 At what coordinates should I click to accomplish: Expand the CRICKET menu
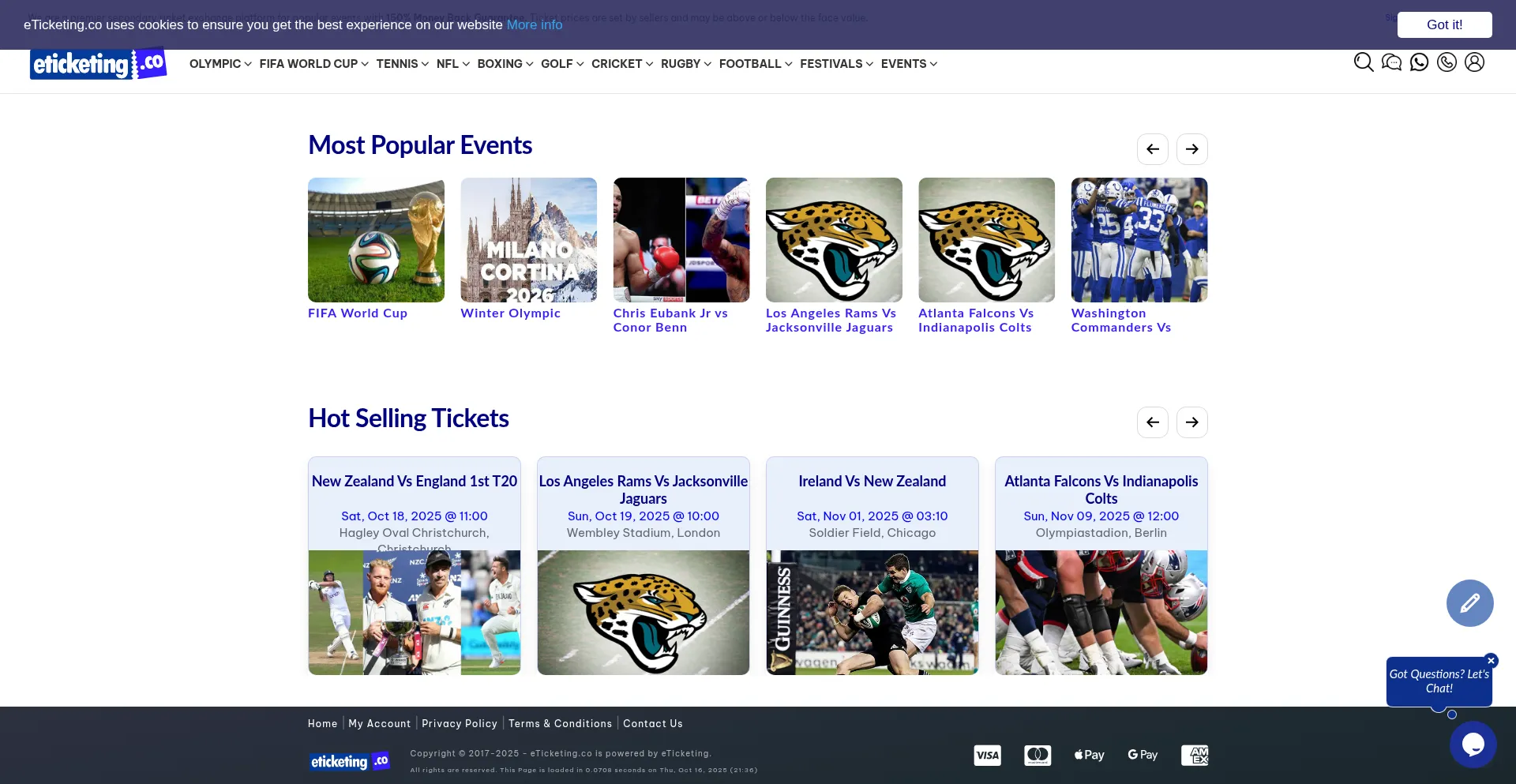coord(622,64)
